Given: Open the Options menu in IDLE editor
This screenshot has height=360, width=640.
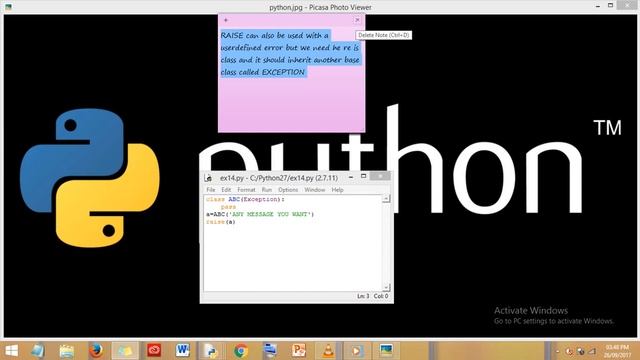Looking at the screenshot, I should click(x=288, y=190).
